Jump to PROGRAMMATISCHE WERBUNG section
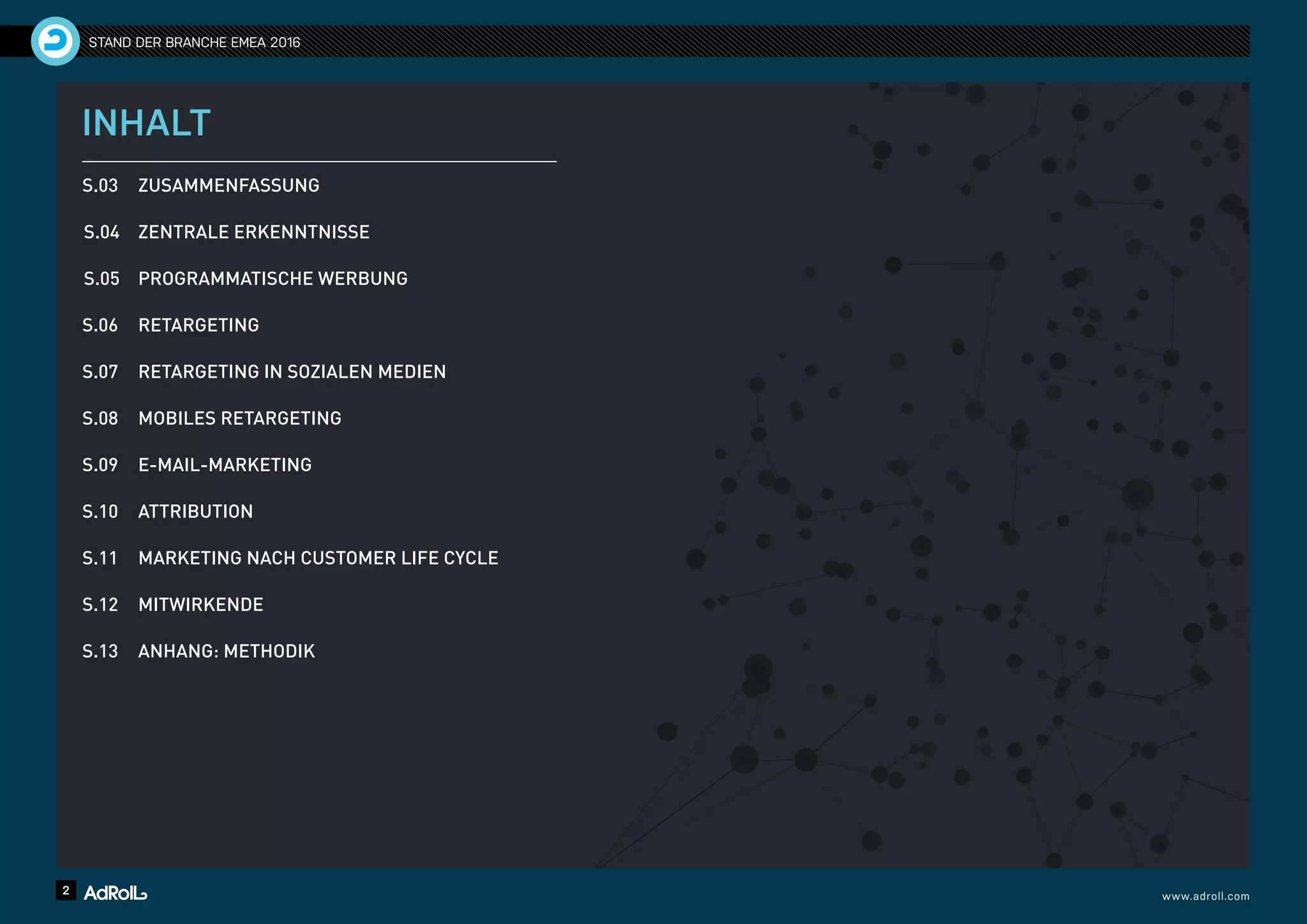 (x=273, y=279)
